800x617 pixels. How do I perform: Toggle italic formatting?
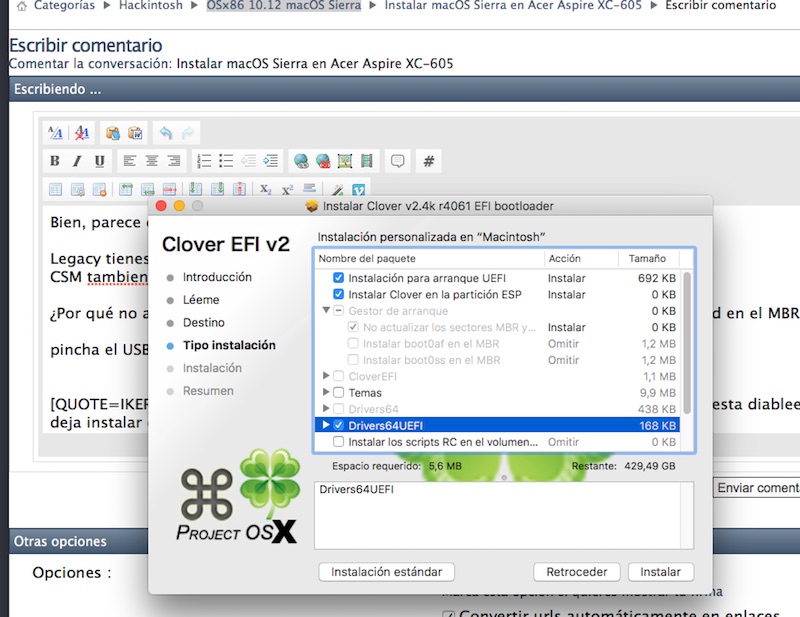[x=77, y=161]
